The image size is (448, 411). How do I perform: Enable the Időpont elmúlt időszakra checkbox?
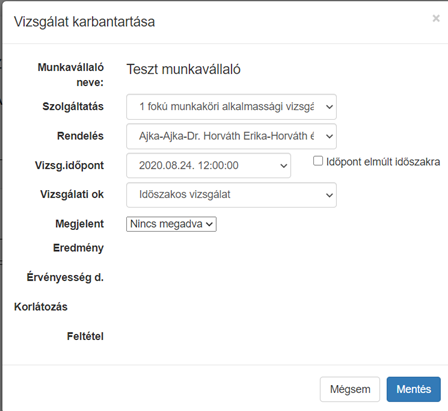coord(318,161)
